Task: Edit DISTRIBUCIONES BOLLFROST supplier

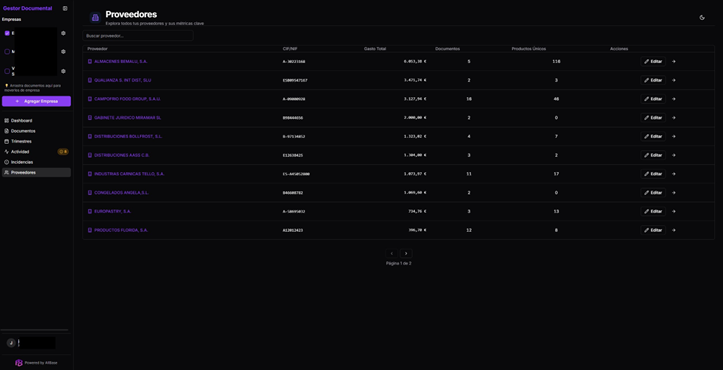Action: tap(653, 137)
